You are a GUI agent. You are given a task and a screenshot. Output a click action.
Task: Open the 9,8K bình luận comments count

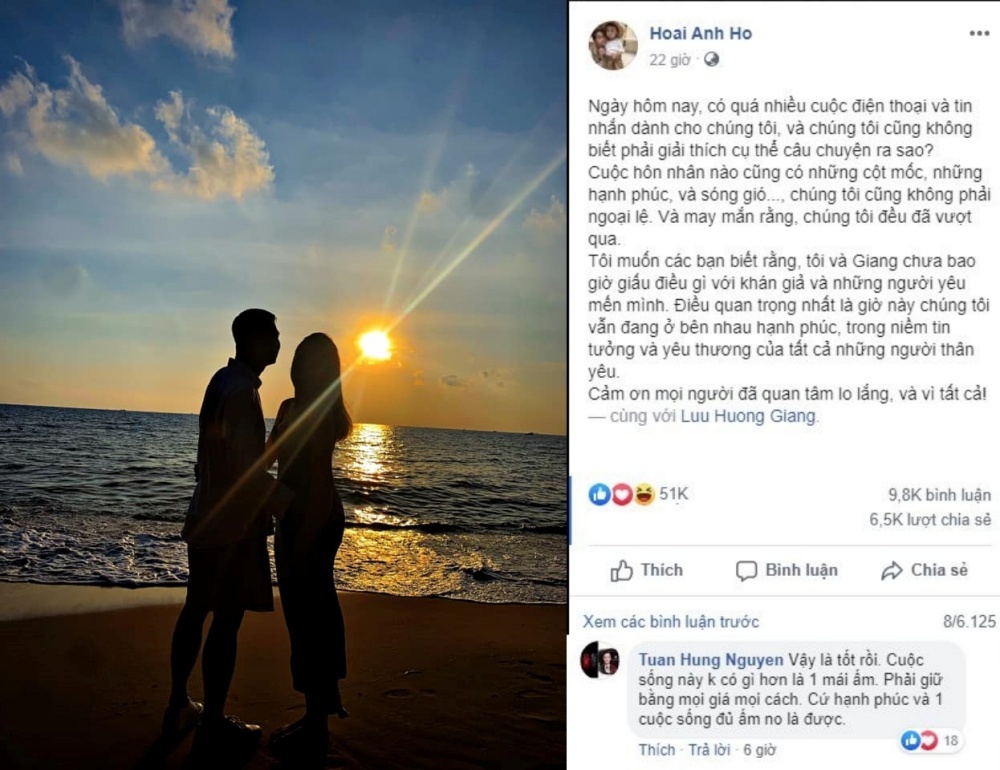939,494
